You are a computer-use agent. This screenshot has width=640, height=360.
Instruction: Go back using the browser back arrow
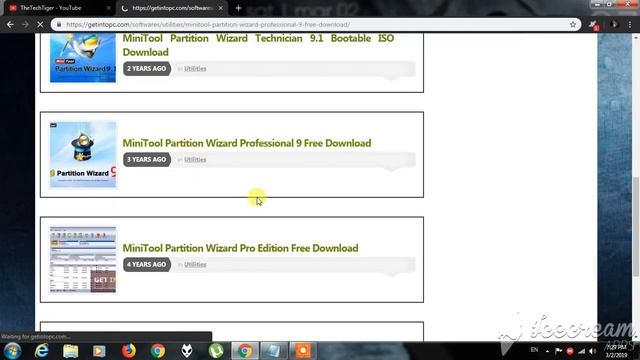[x=10, y=24]
